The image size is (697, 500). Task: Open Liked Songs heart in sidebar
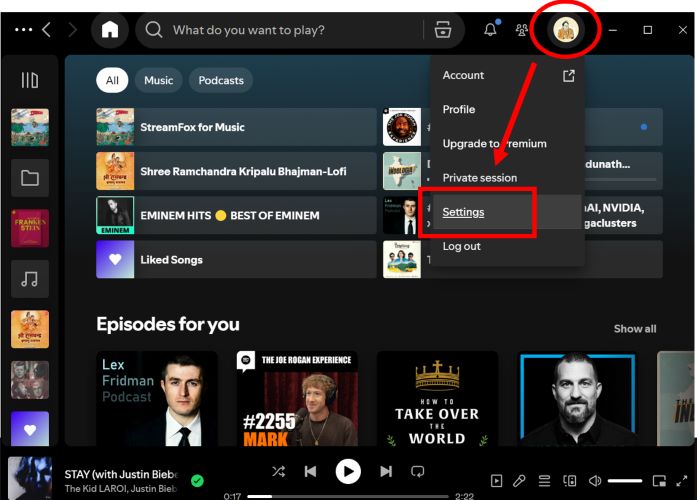[x=30, y=429]
